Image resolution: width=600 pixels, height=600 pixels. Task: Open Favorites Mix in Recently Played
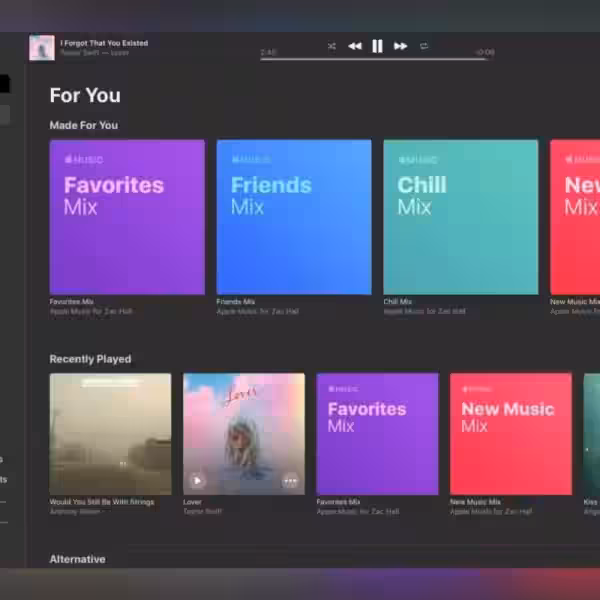click(x=377, y=434)
